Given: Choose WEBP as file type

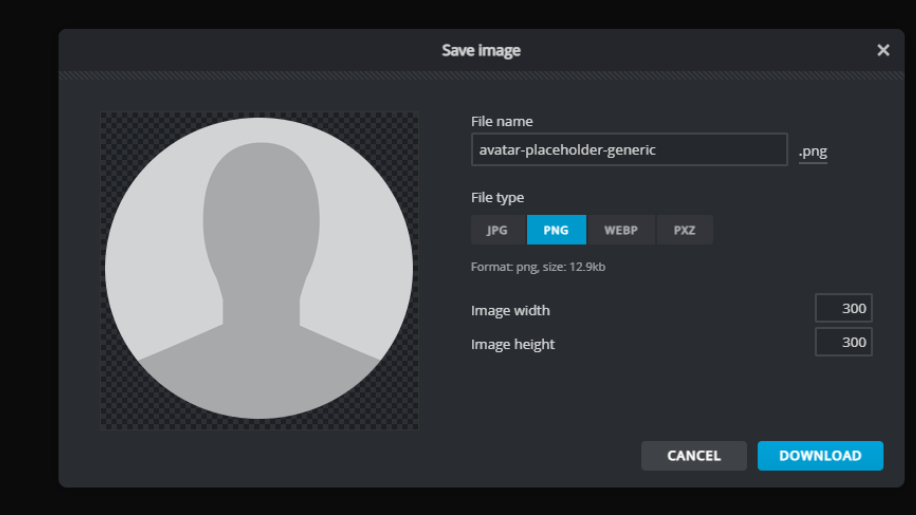Looking at the screenshot, I should 620,230.
